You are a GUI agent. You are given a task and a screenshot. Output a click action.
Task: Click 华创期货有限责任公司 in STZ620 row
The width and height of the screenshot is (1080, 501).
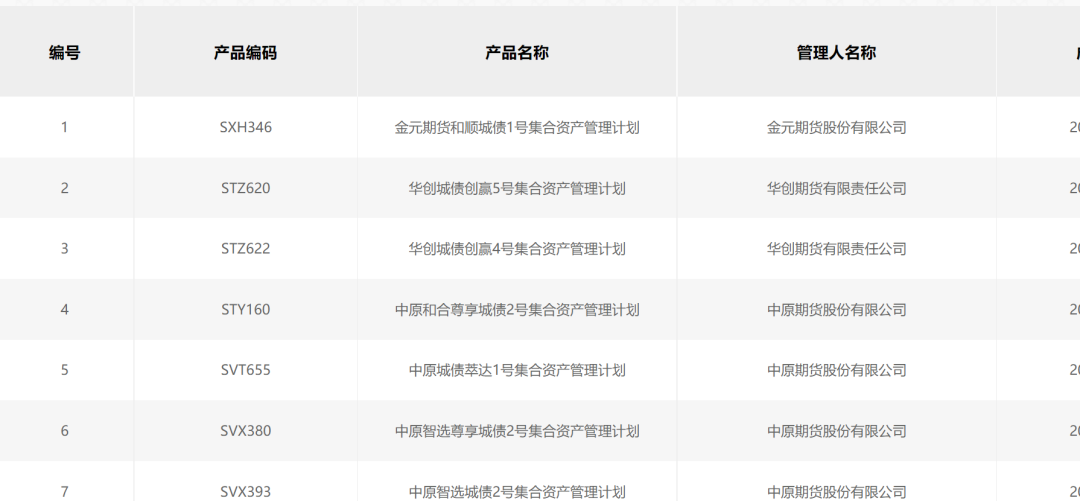pyautogui.click(x=836, y=188)
